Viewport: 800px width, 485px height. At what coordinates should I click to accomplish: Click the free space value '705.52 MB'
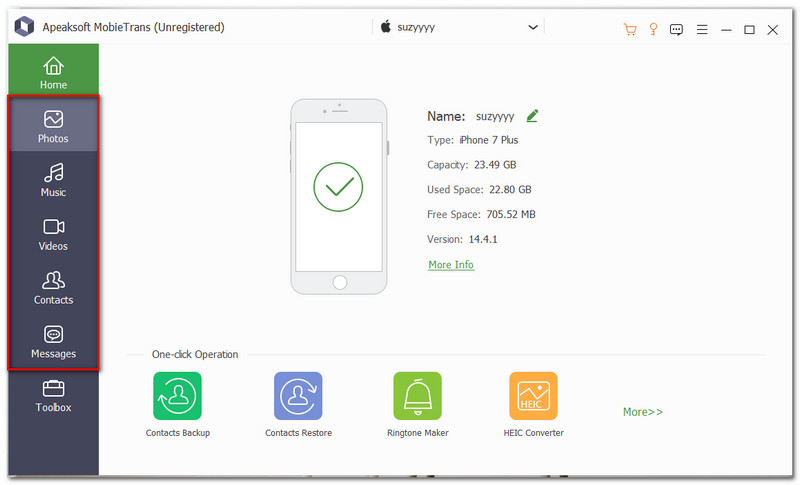[511, 214]
